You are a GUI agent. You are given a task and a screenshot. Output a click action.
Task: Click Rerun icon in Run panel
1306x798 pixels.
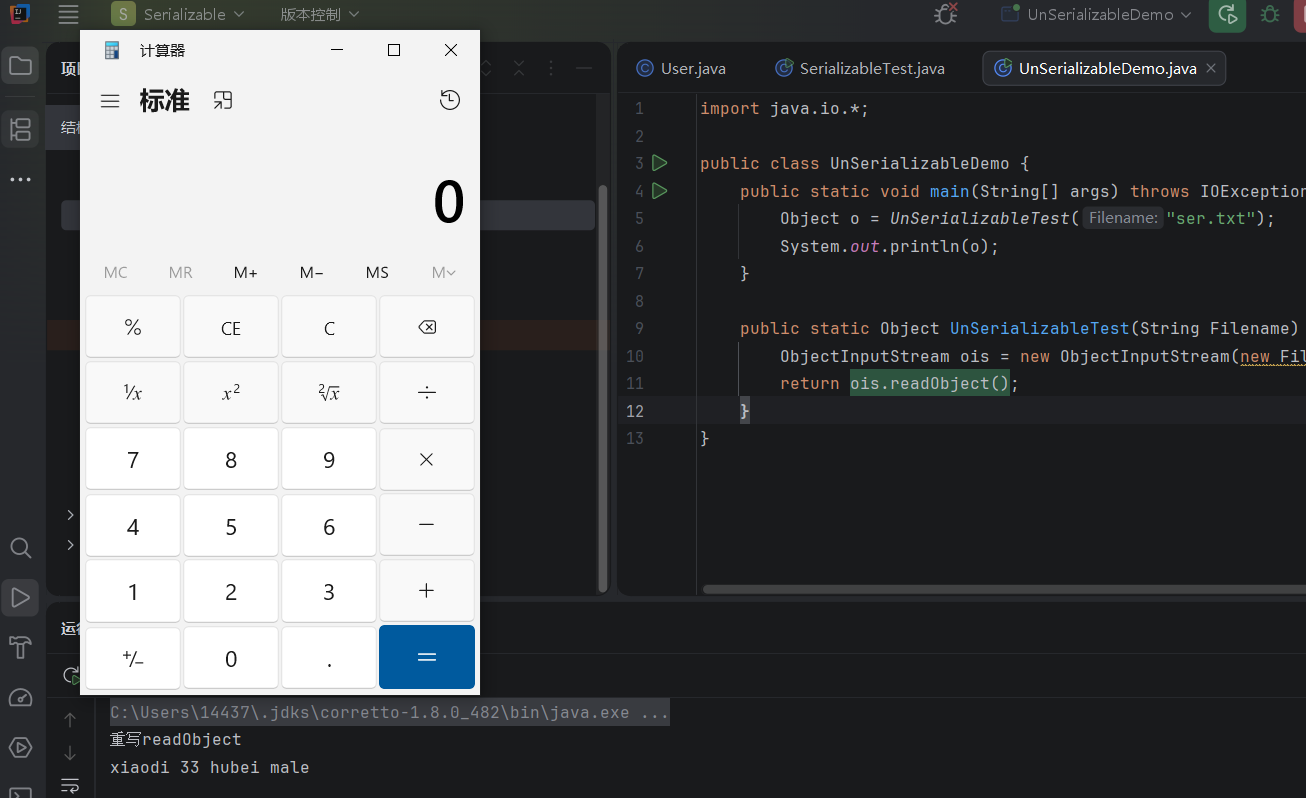[70, 675]
